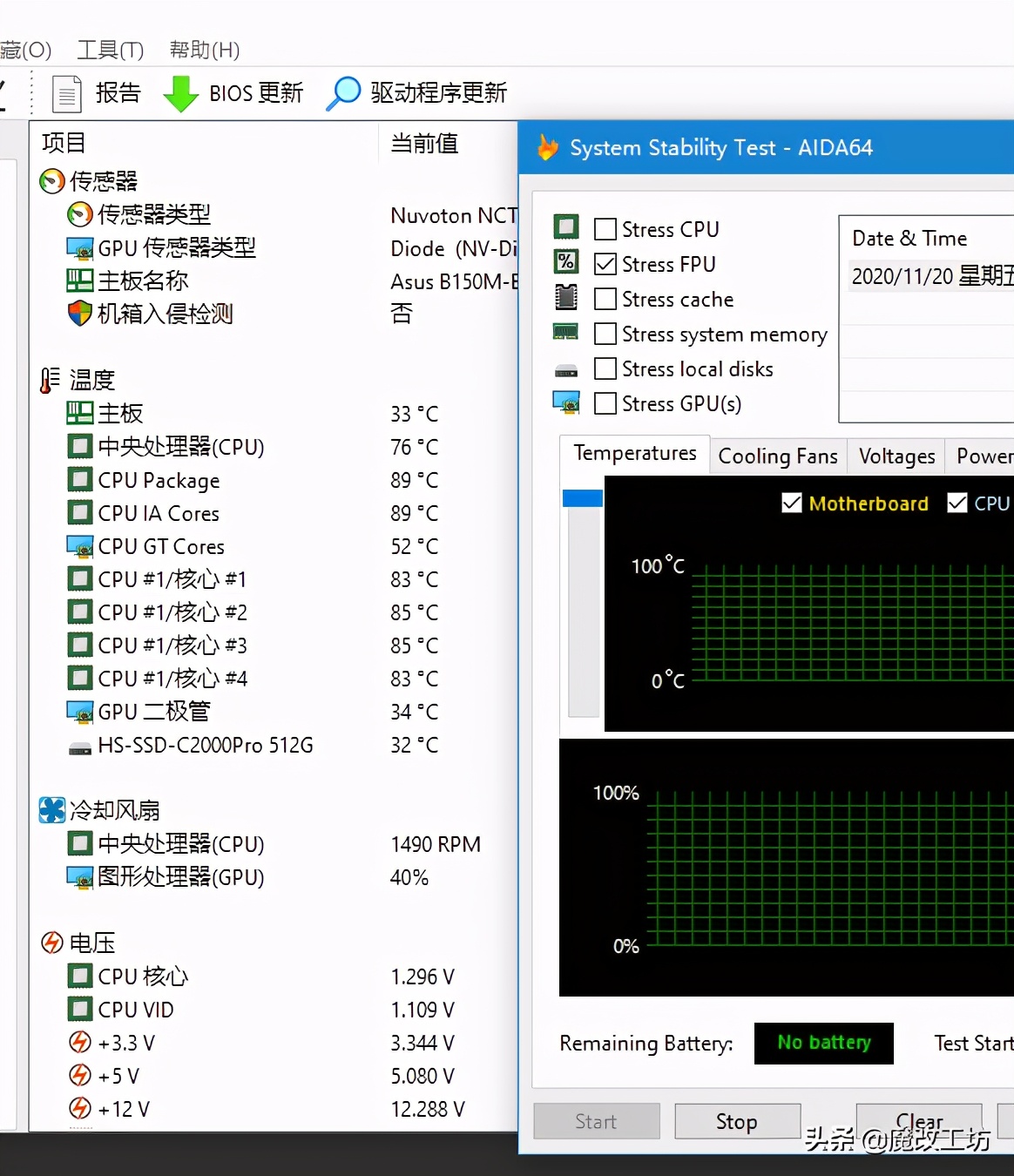Click the CPU GT Cores monitor icon
The image size is (1014, 1176).
pos(80,546)
